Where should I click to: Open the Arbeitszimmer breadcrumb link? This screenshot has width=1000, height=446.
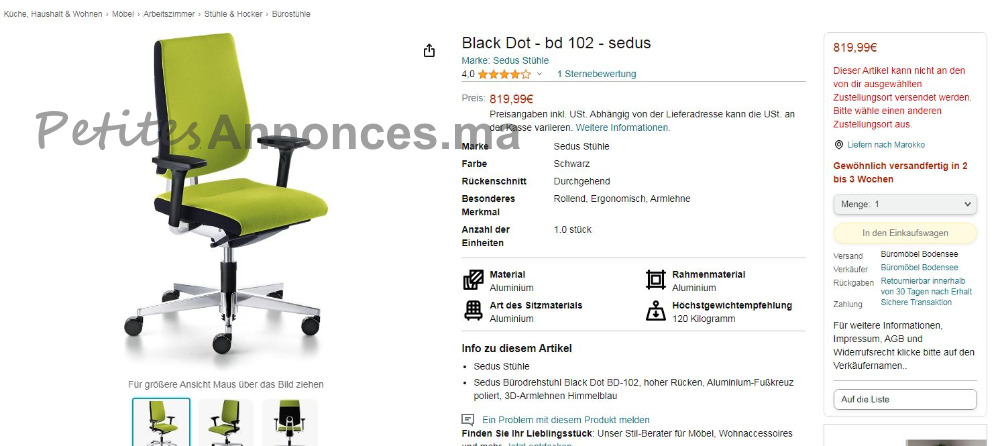pos(169,14)
